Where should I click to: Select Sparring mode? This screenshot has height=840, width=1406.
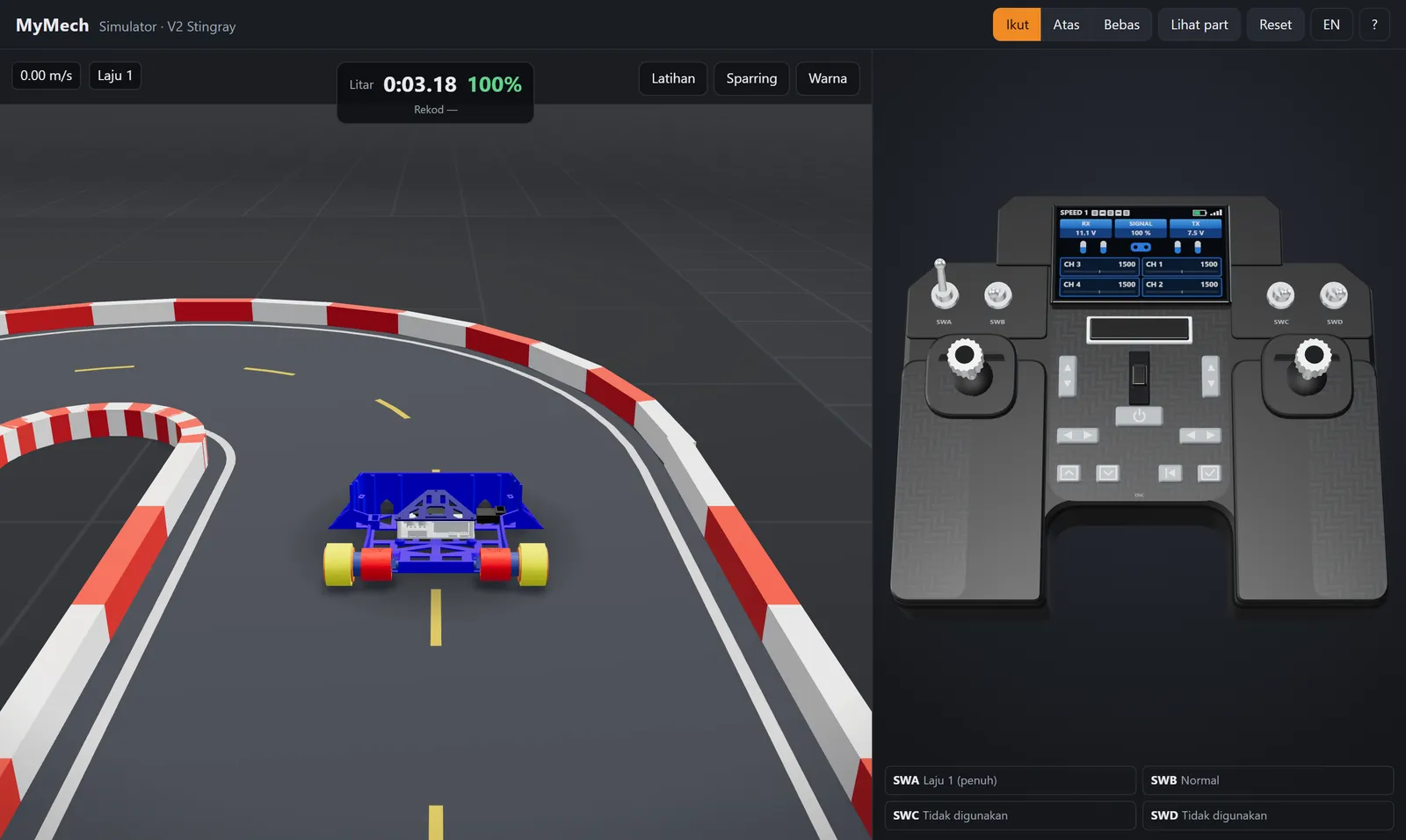tap(751, 78)
